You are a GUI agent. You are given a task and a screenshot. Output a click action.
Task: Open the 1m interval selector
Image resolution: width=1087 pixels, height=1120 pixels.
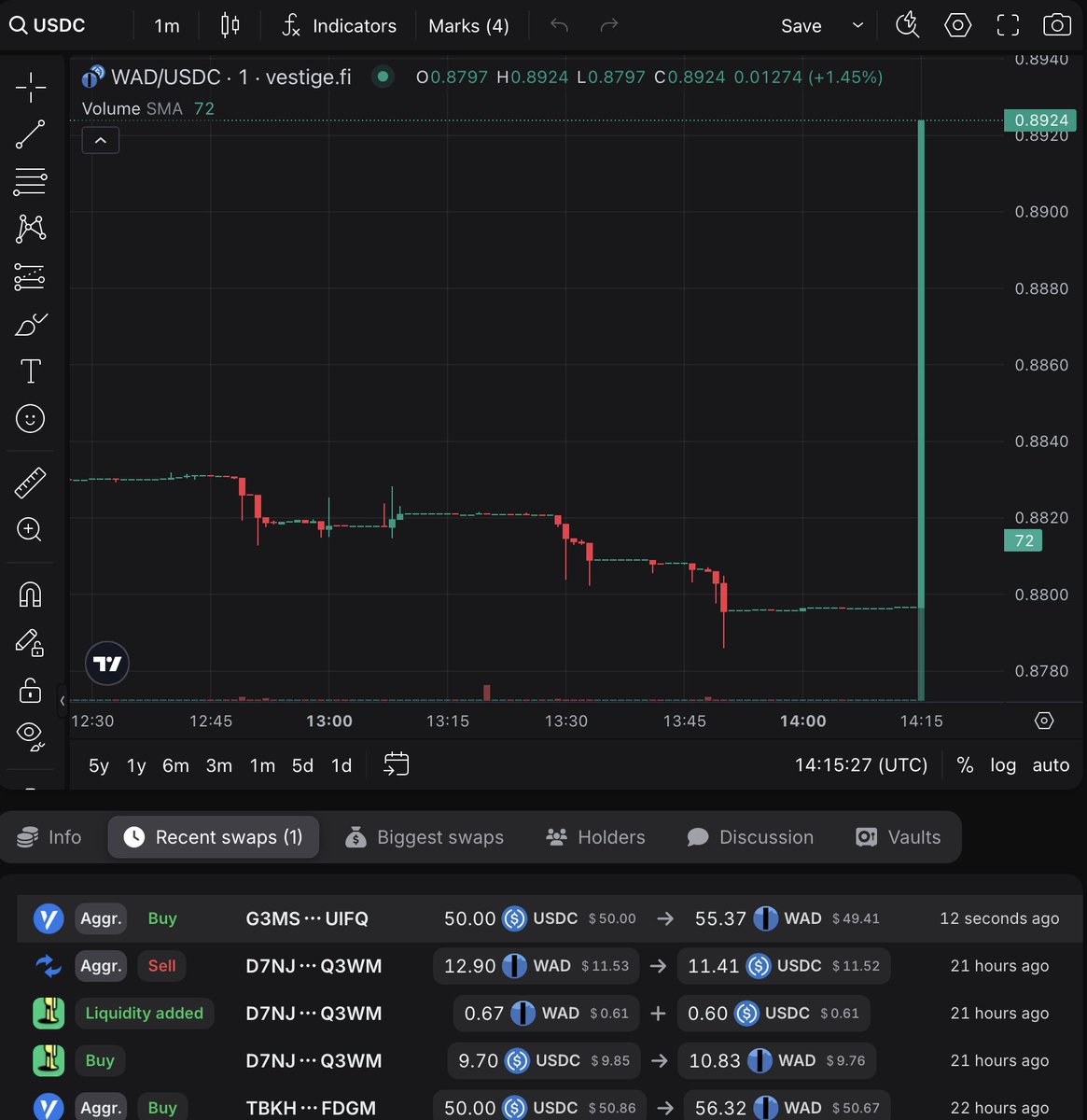[167, 25]
